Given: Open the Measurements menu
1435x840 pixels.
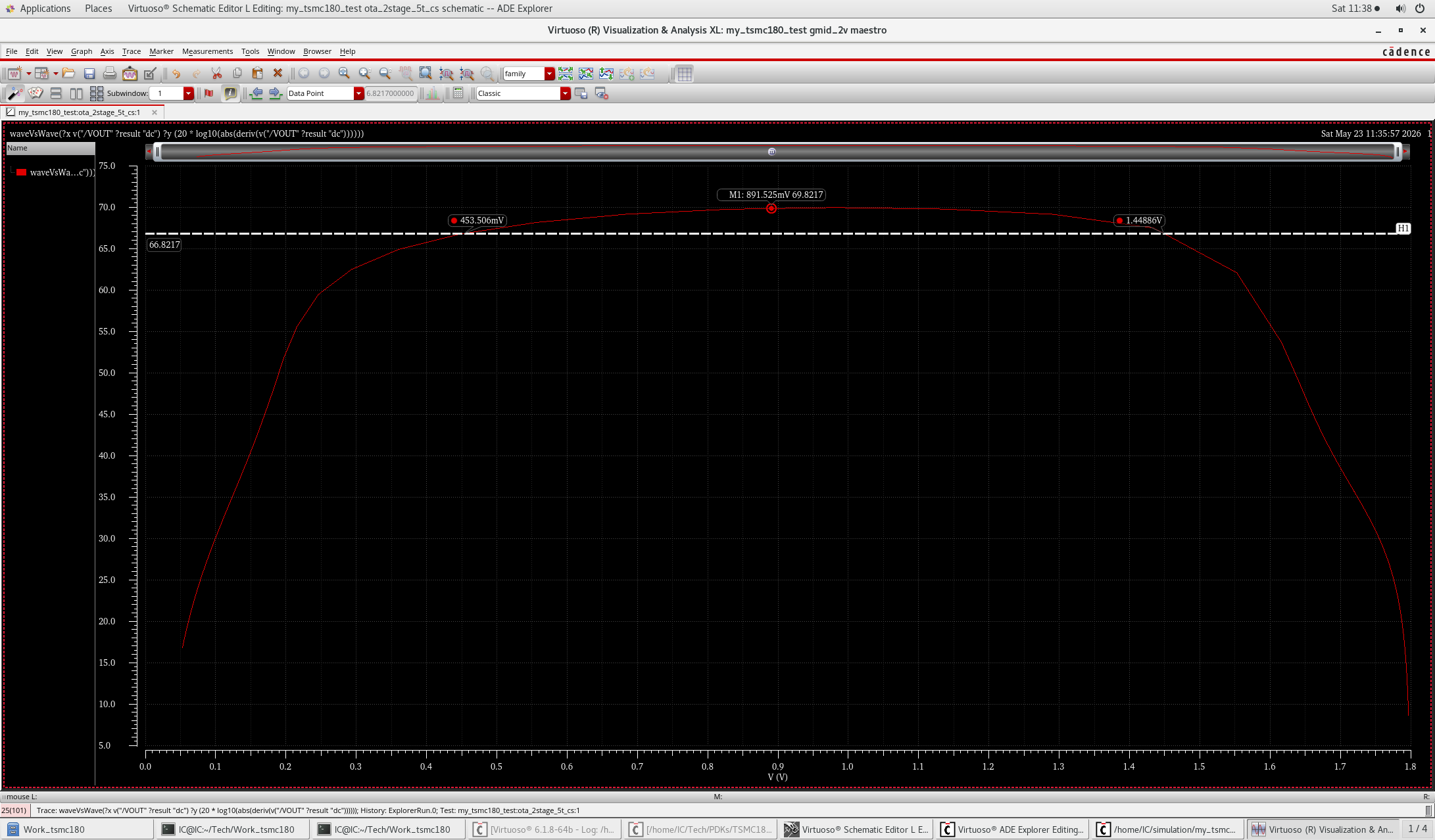Looking at the screenshot, I should pos(207,51).
